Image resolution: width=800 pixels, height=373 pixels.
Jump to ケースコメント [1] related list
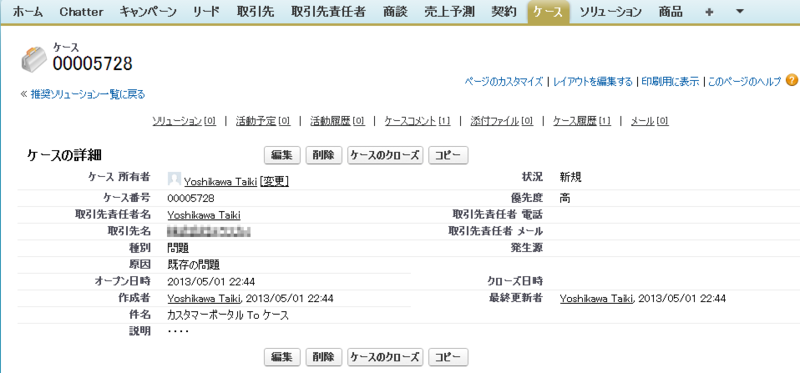417,121
